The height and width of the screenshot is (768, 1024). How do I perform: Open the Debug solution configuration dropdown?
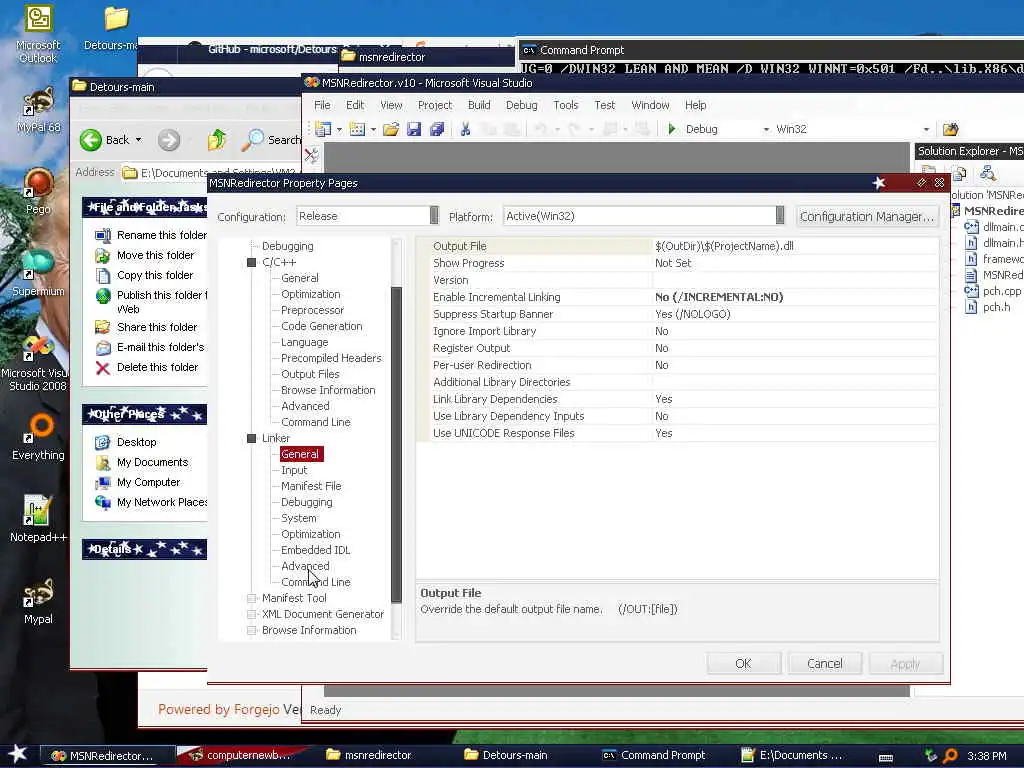pyautogui.click(x=766, y=129)
